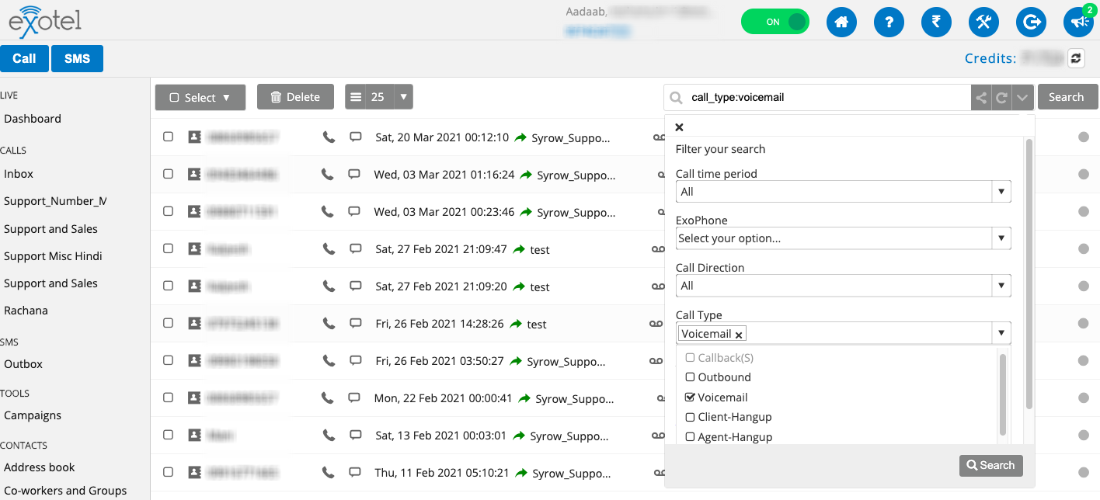Image resolution: width=1100 pixels, height=500 pixels.
Task: Click the top Search button
Action: [1066, 97]
